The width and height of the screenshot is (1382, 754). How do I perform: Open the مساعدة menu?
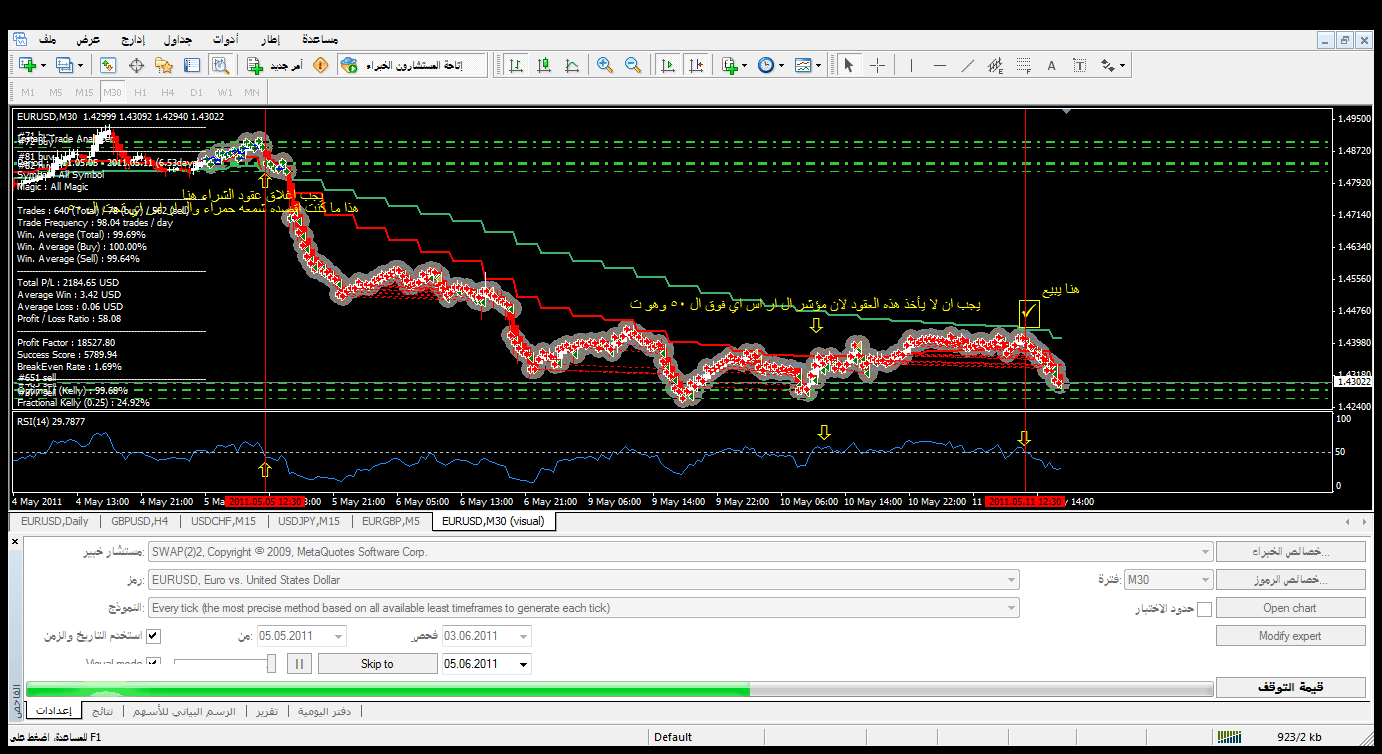pyautogui.click(x=319, y=39)
